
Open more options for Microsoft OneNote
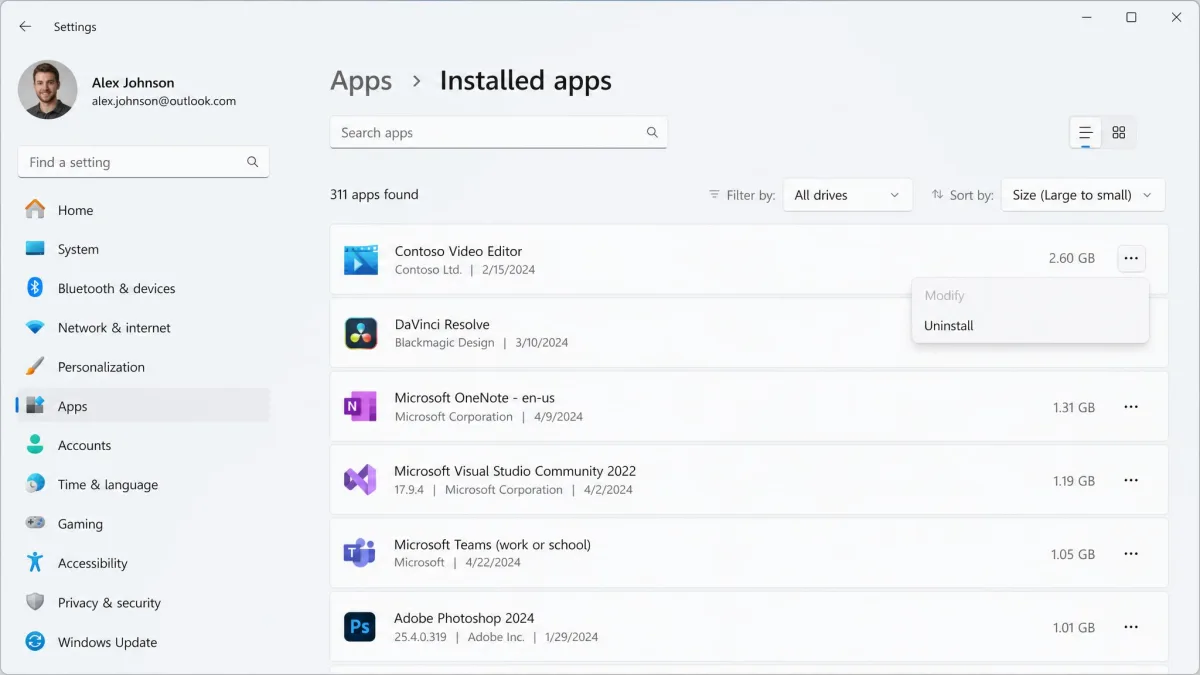coord(1131,407)
